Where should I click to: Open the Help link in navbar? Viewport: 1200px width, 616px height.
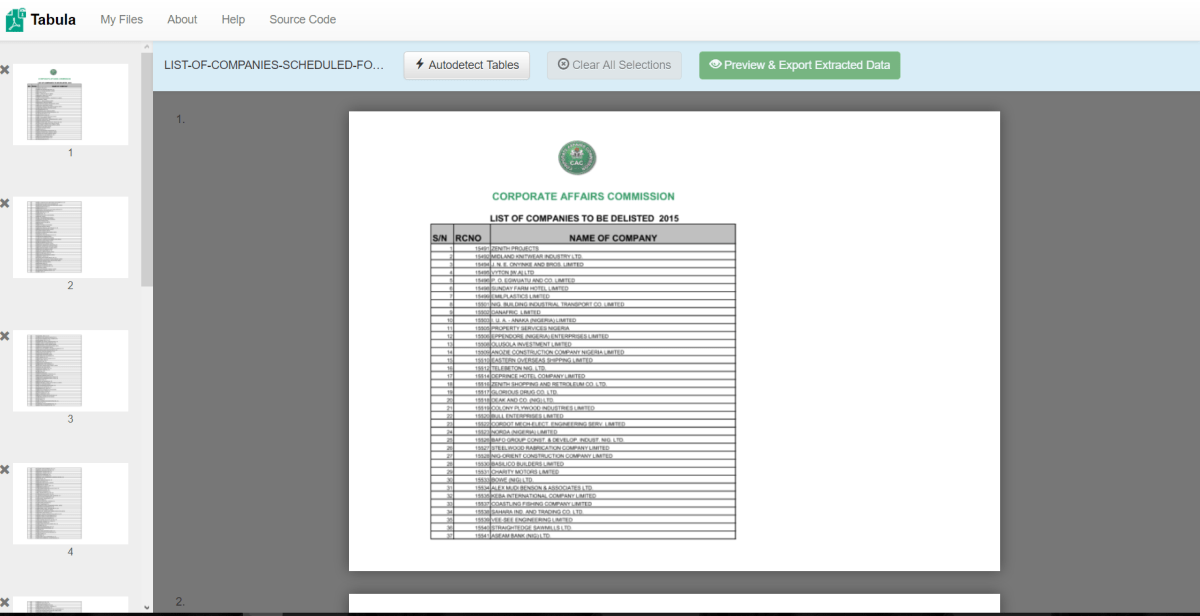(233, 20)
